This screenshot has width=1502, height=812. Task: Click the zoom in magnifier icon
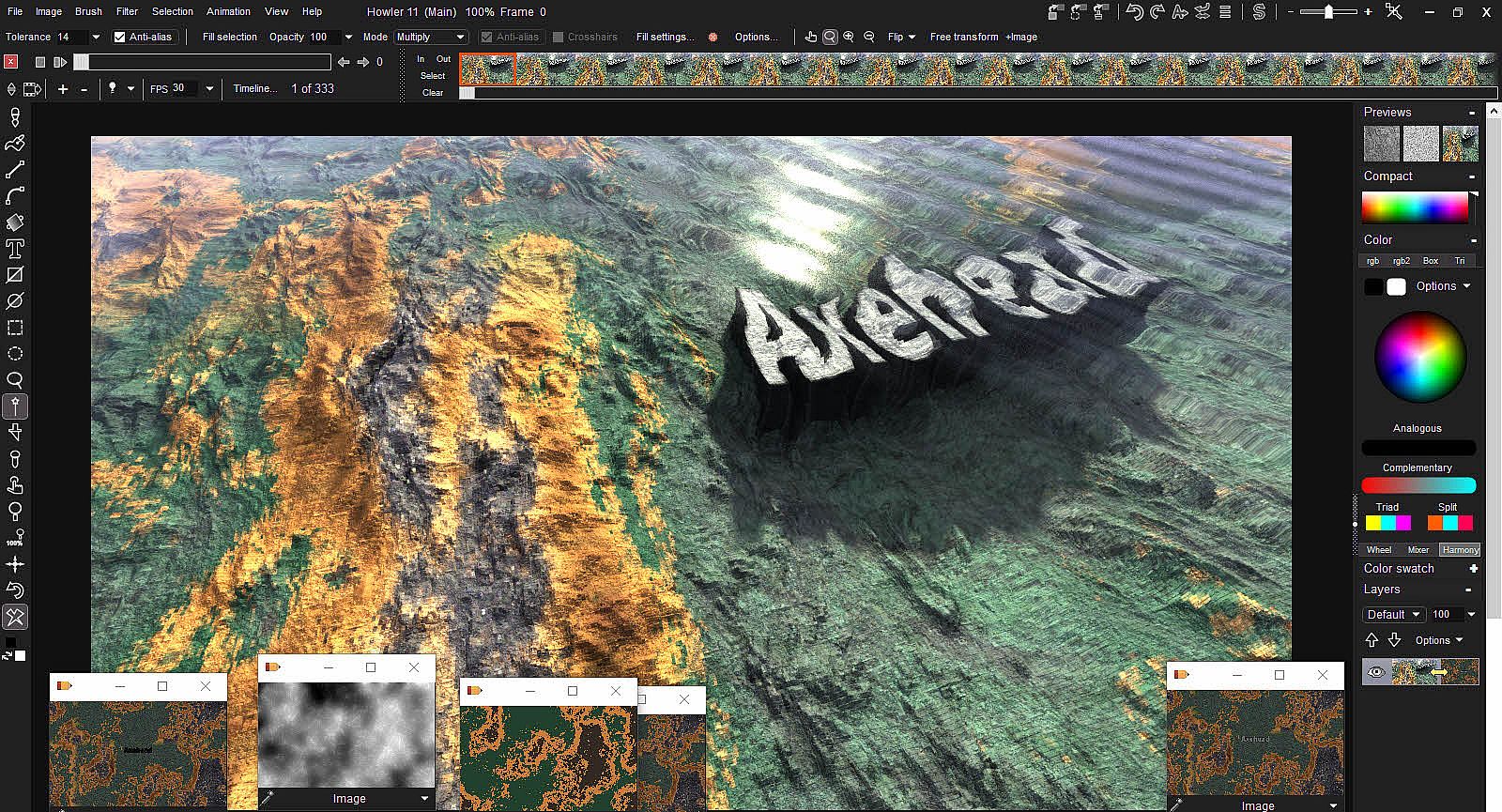pyautogui.click(x=849, y=37)
